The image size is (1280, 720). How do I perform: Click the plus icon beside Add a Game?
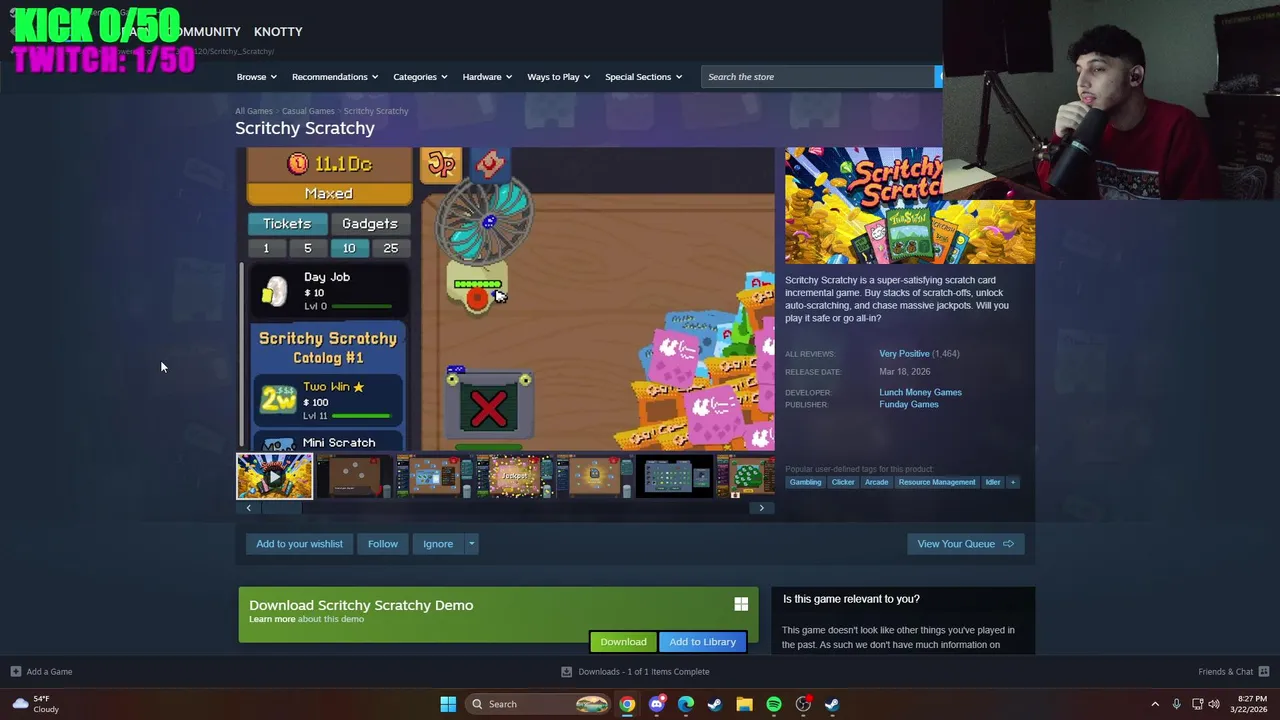coord(15,672)
